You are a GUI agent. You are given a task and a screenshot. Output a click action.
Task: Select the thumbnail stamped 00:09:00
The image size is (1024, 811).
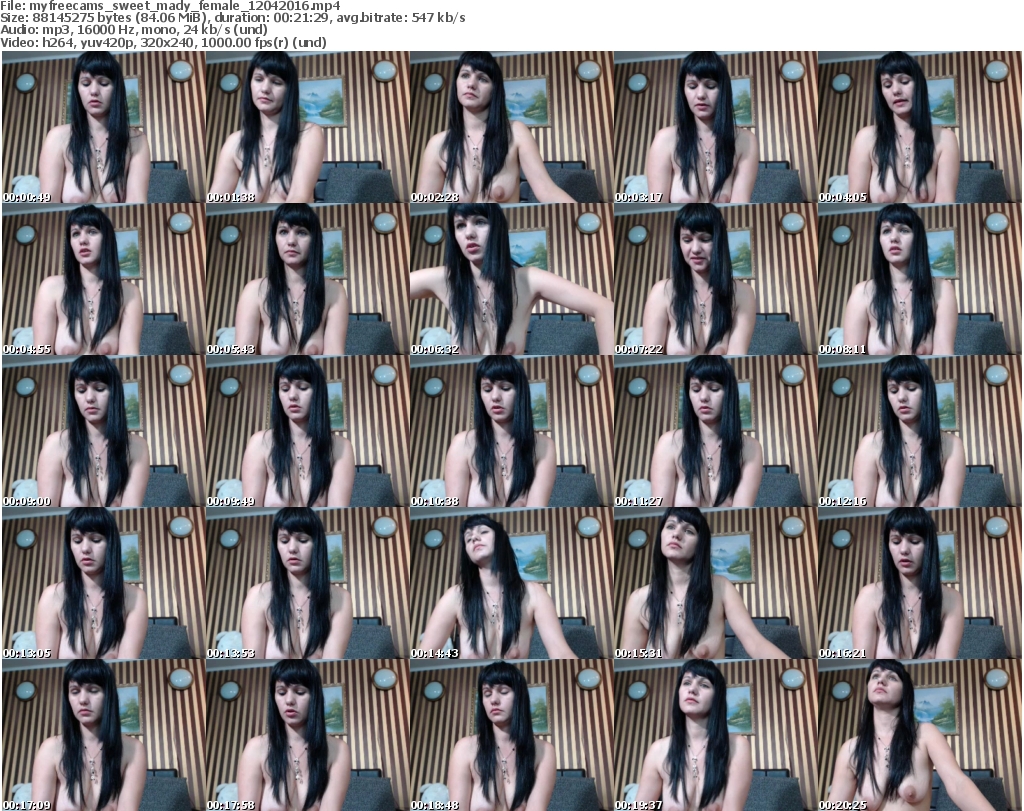pos(104,432)
